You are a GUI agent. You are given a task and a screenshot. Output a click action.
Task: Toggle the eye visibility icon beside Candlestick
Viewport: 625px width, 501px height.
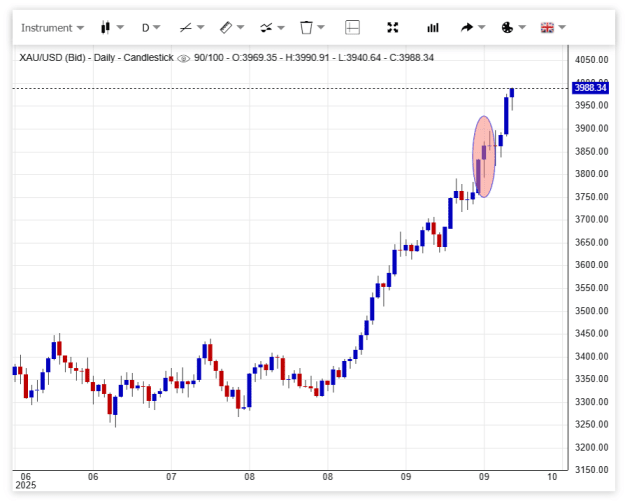click(183, 59)
